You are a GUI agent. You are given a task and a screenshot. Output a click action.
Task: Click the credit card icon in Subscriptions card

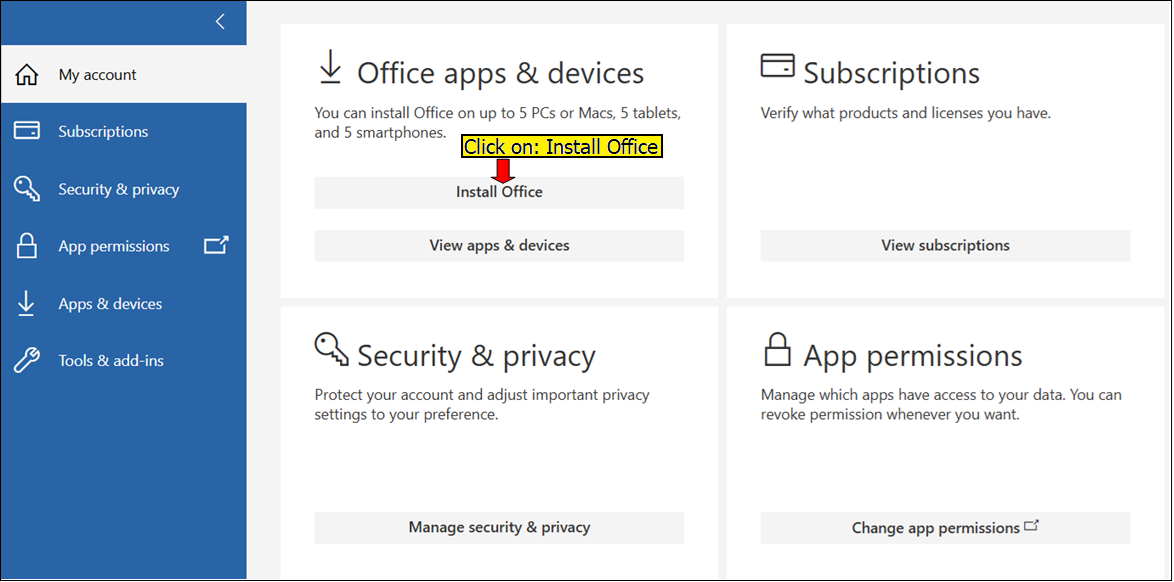click(x=778, y=65)
